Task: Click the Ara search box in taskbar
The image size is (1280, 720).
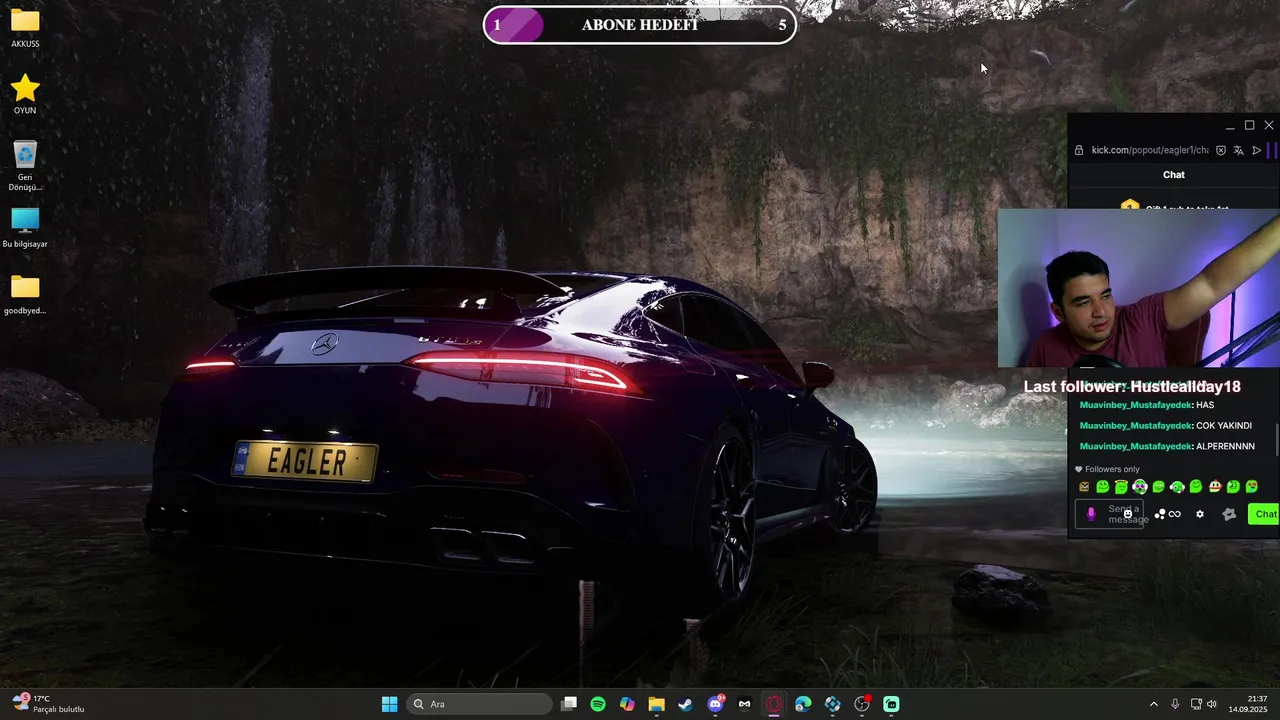Action: click(x=479, y=704)
